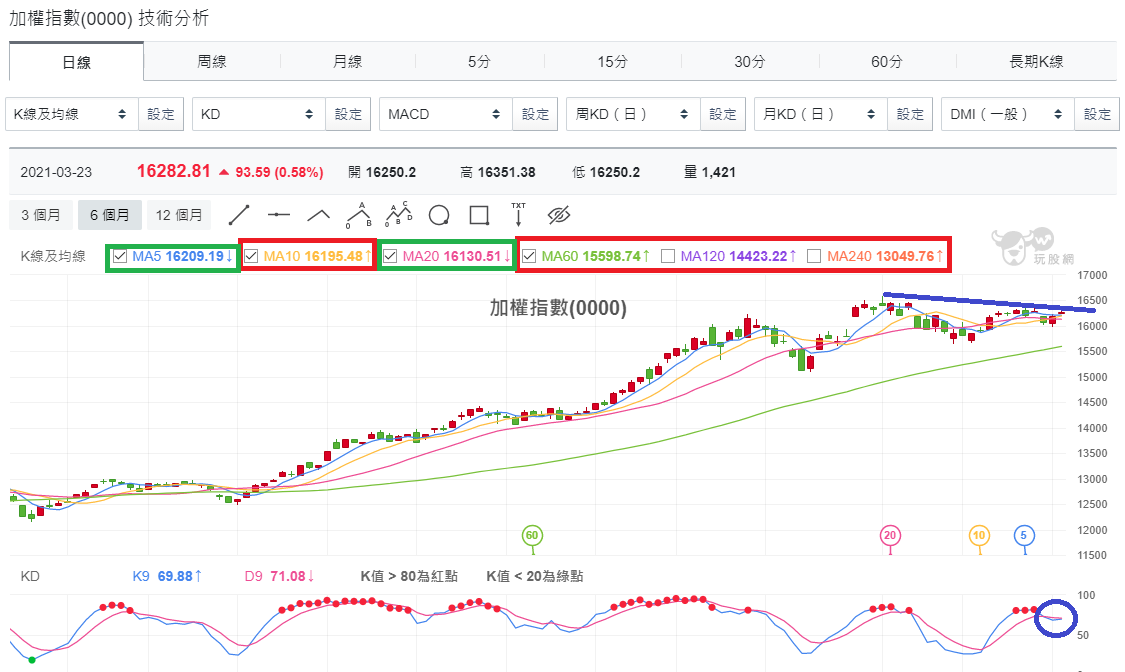1125x672 pixels.
Task: Toggle the MA5 moving average checkbox
Action: pyautogui.click(x=120, y=256)
